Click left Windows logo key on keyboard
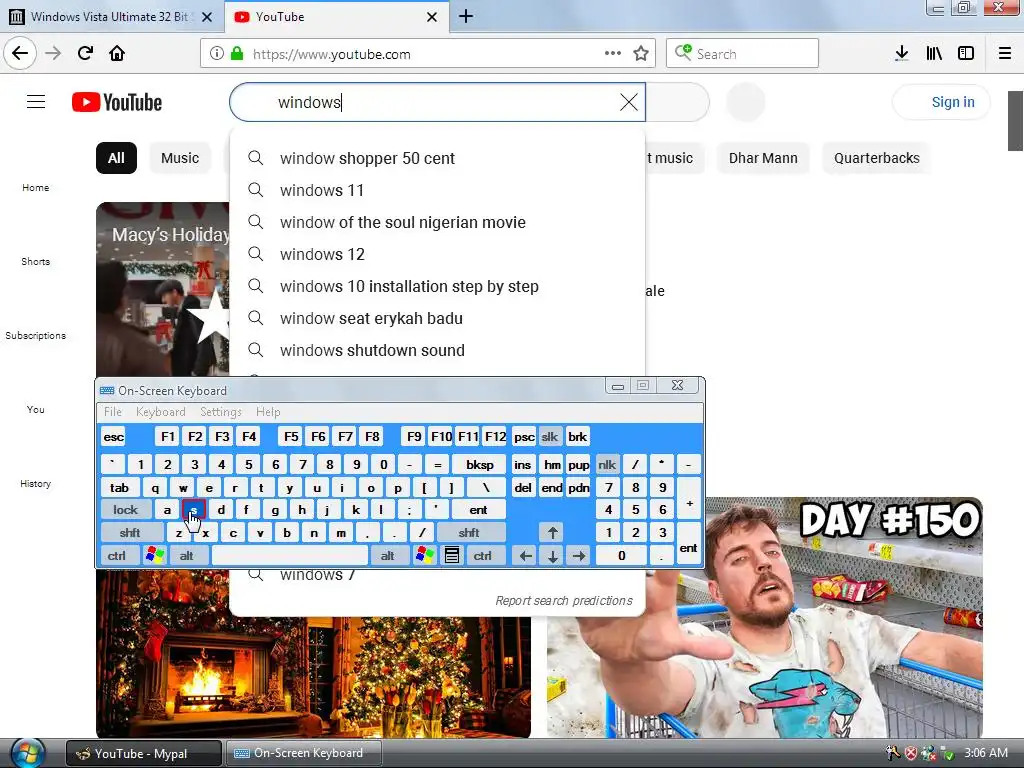 (x=155, y=555)
